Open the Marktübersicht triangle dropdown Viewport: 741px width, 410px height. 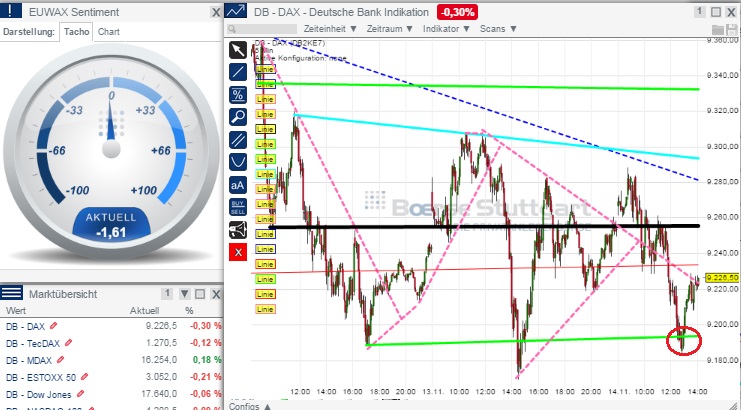tap(184, 294)
